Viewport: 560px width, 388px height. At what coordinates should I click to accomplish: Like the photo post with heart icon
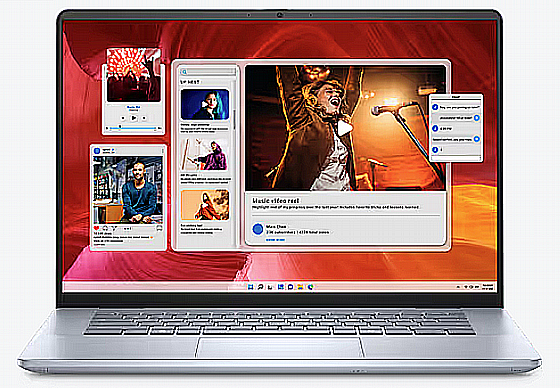coord(96,228)
